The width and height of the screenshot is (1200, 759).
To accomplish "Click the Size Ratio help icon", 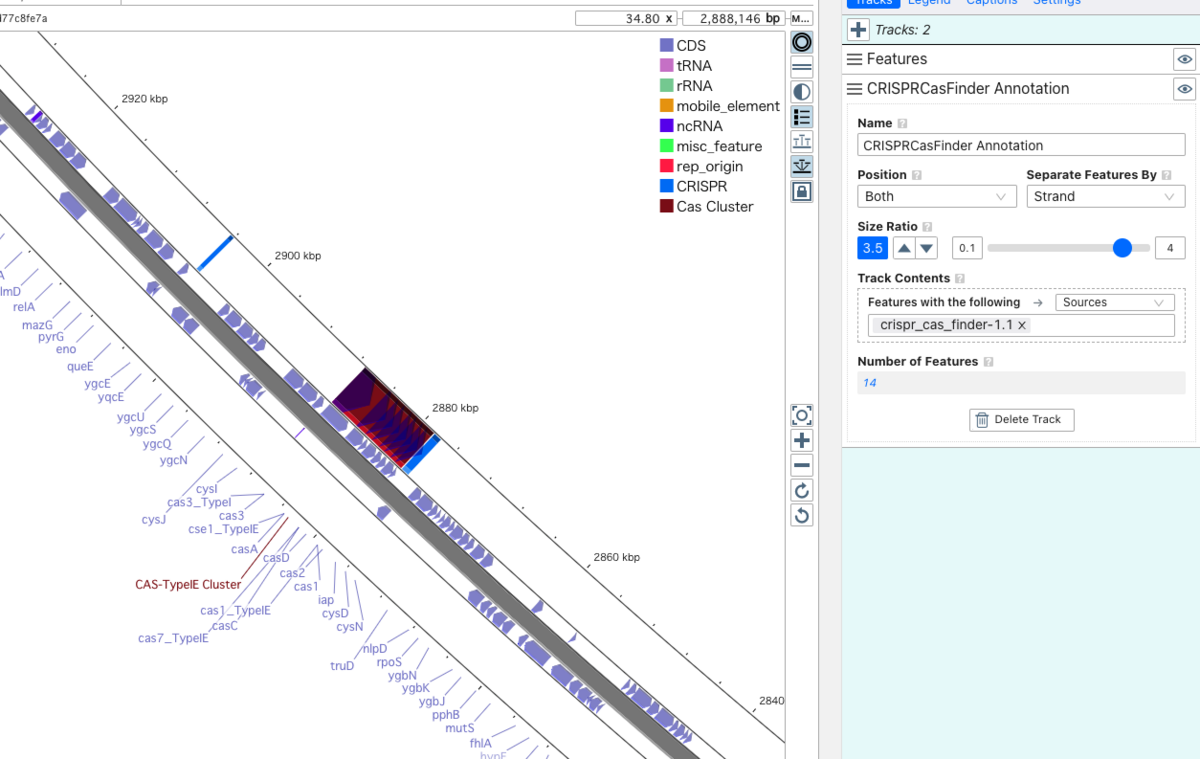I will (x=927, y=227).
